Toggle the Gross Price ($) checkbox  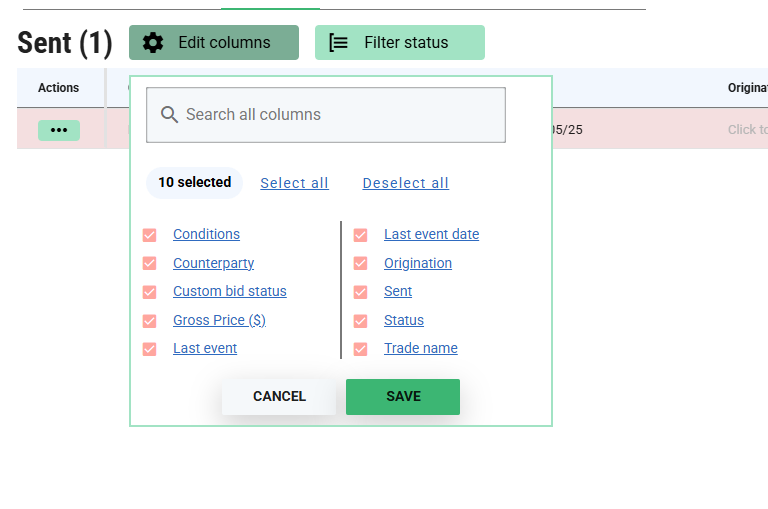150,321
